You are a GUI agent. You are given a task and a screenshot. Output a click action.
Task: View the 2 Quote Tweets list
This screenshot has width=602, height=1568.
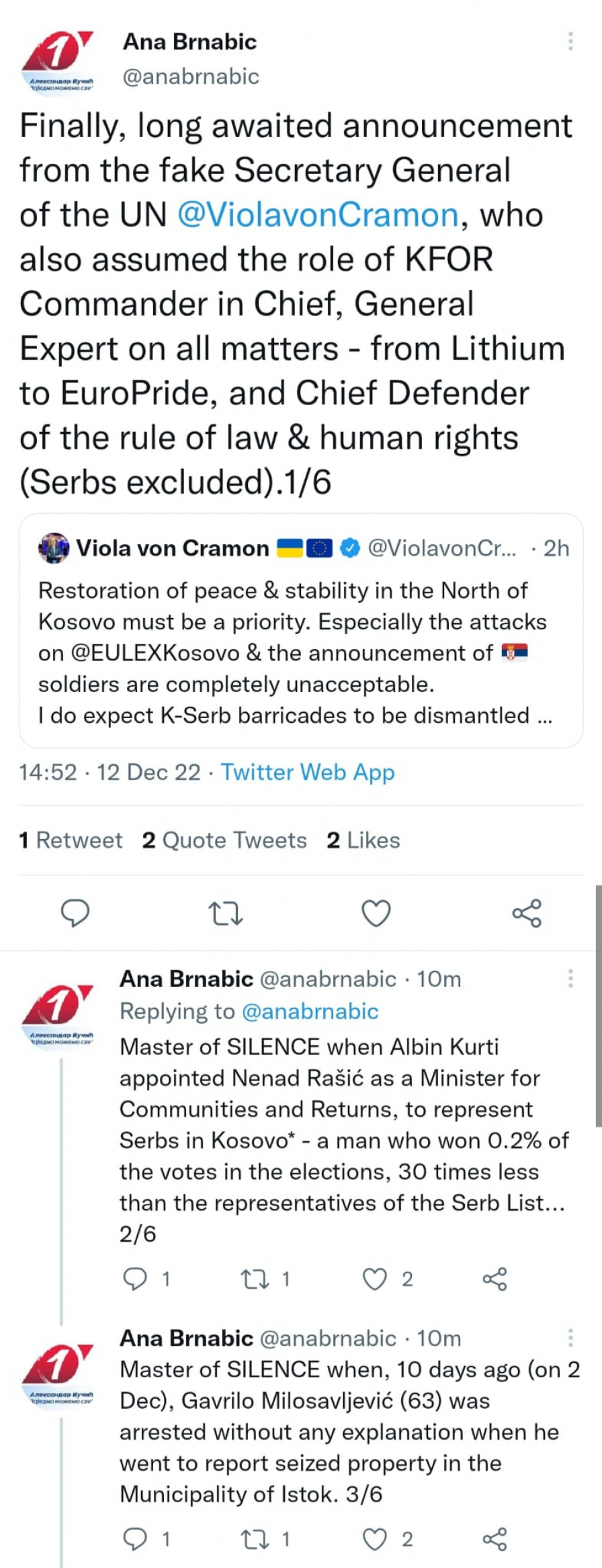coord(224,840)
